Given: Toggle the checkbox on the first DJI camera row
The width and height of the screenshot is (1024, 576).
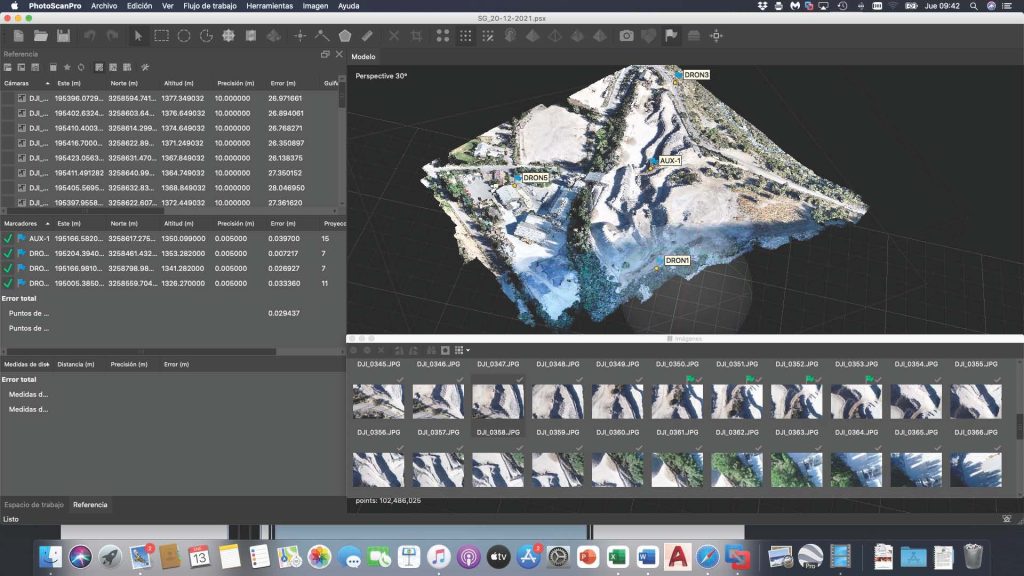Looking at the screenshot, I should 8,98.
